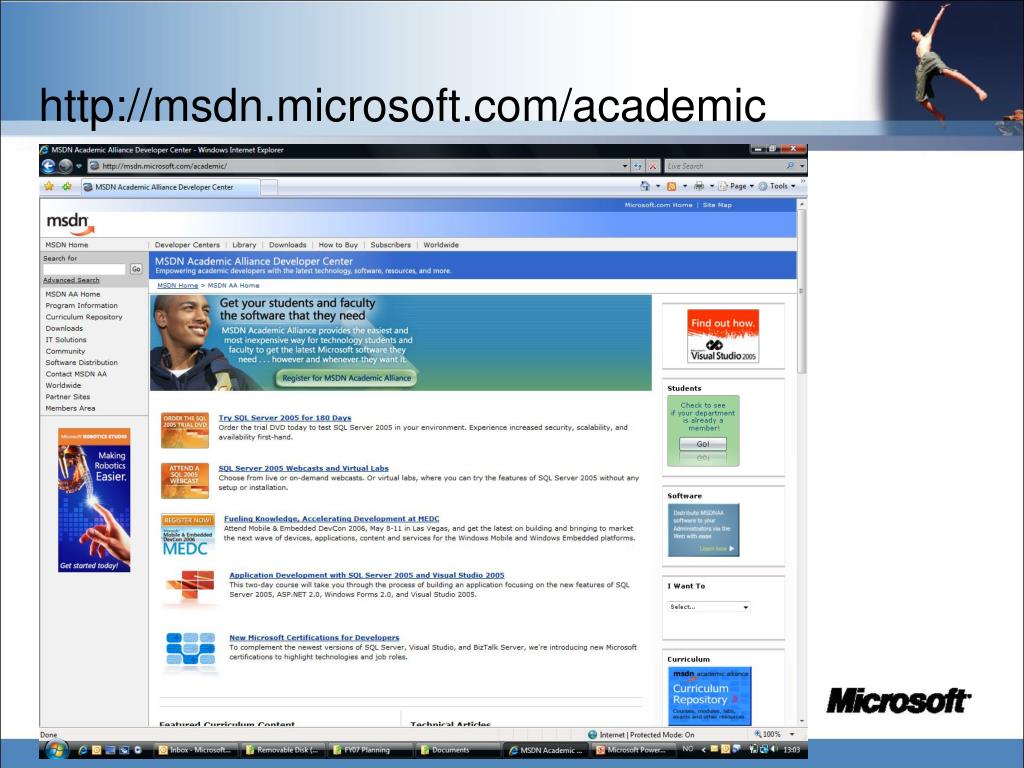The image size is (1024, 768).
Task: Open Contact MSDN AA in the sidebar
Action: click(76, 374)
